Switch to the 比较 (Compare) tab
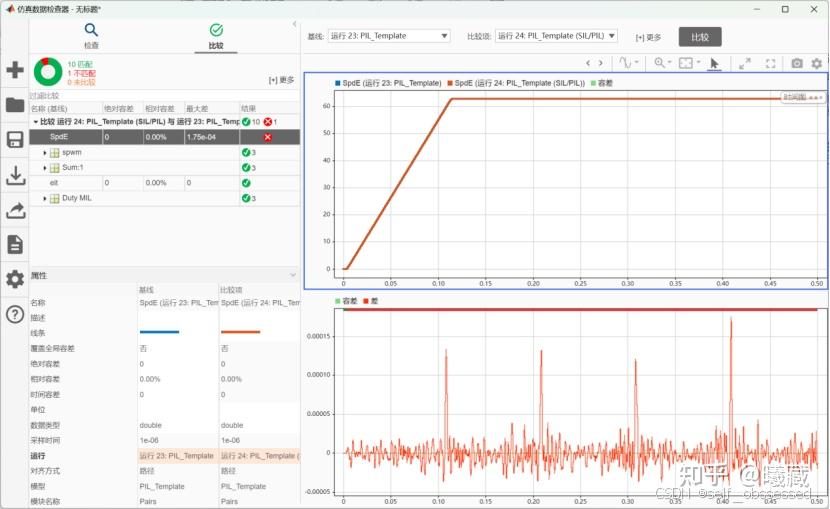 215,36
